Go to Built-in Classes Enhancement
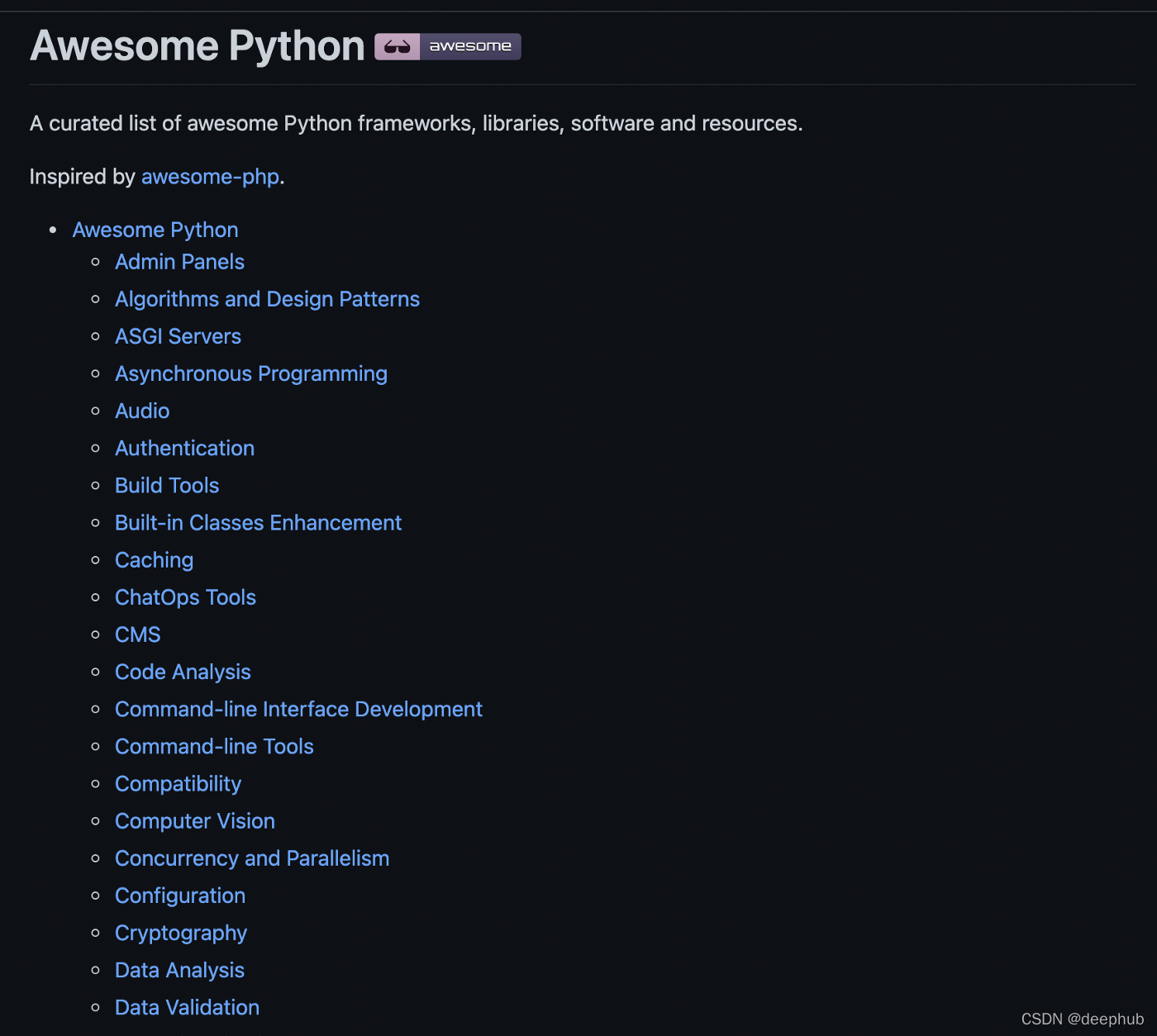This screenshot has width=1157, height=1036. coord(258,523)
